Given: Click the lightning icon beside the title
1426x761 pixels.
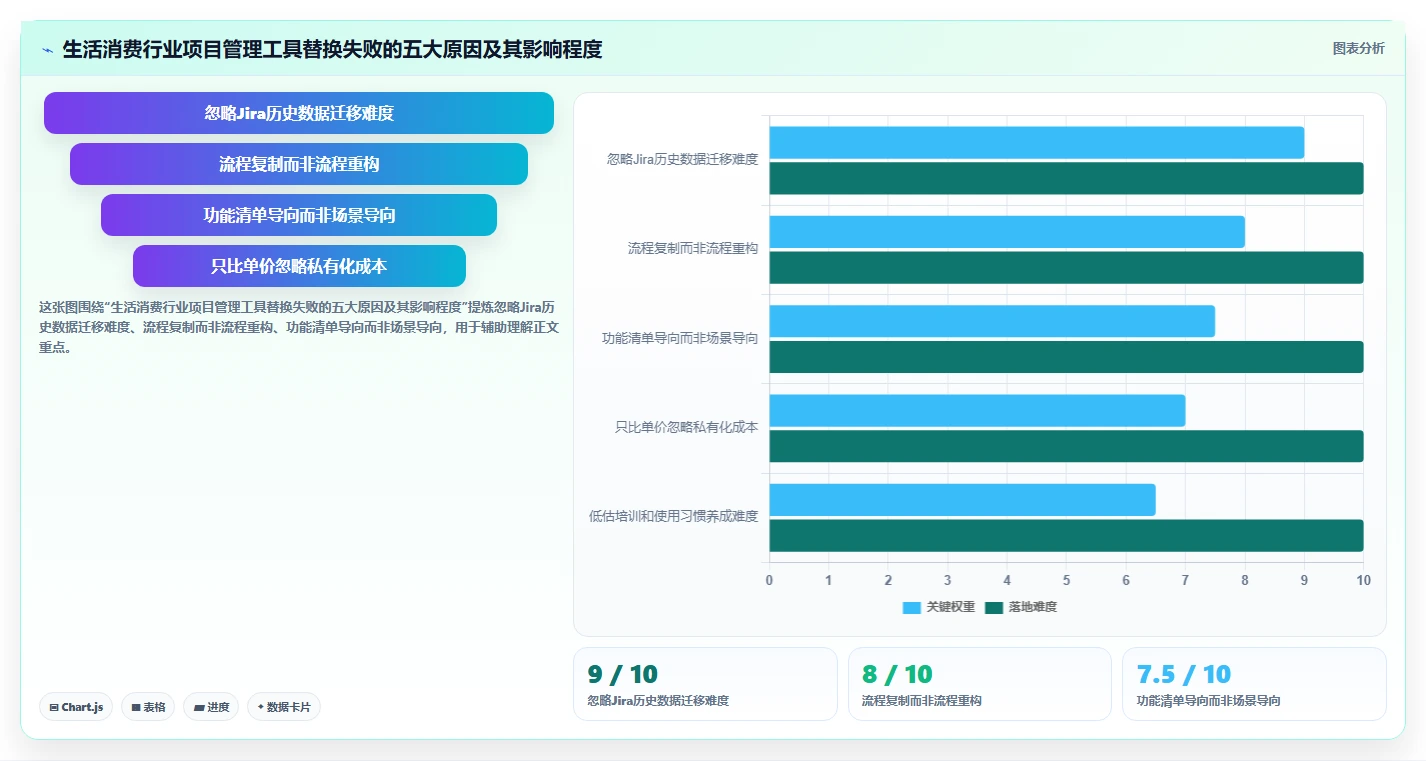Looking at the screenshot, I should point(48,50).
